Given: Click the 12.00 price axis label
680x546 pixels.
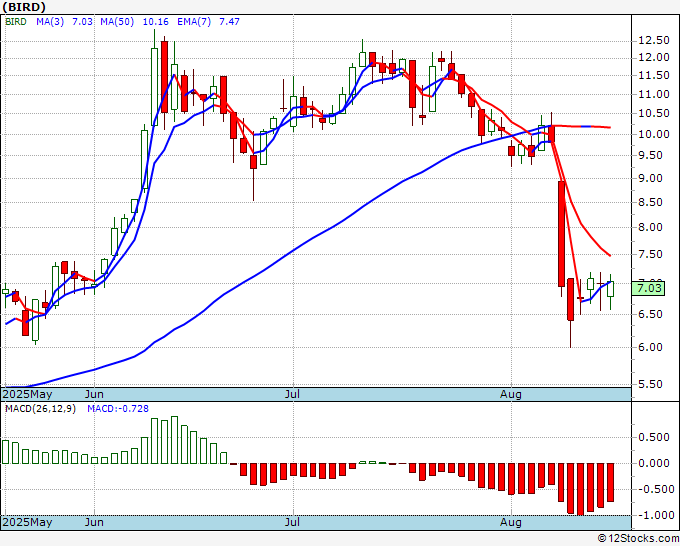Looking at the screenshot, I should (x=654, y=58).
